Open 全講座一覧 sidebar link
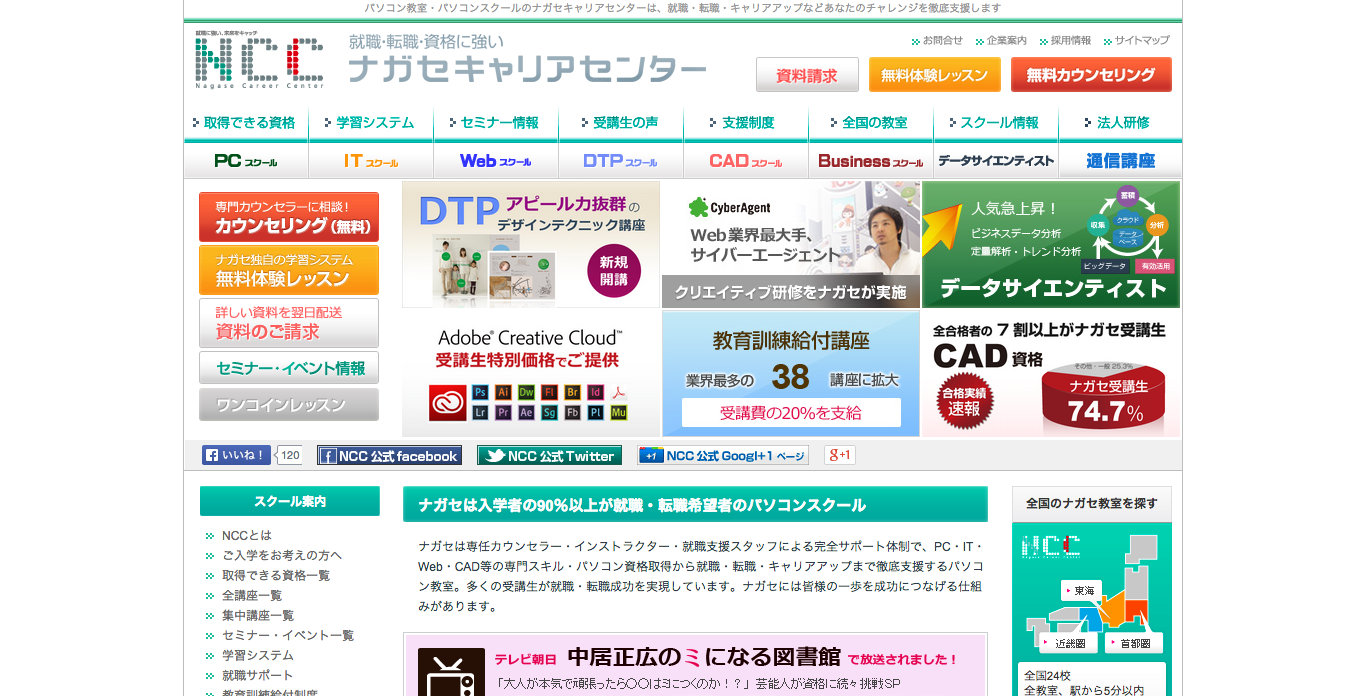 click(252, 596)
